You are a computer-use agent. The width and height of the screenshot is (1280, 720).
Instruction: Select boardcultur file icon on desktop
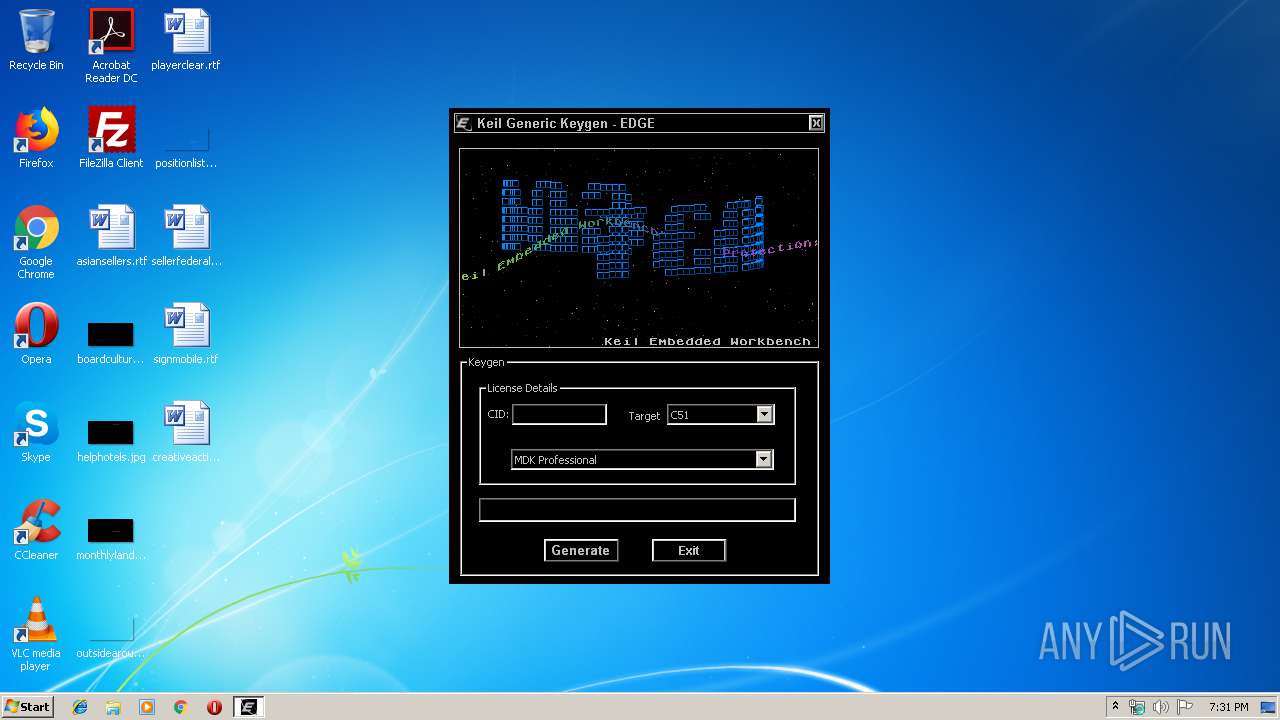click(111, 342)
